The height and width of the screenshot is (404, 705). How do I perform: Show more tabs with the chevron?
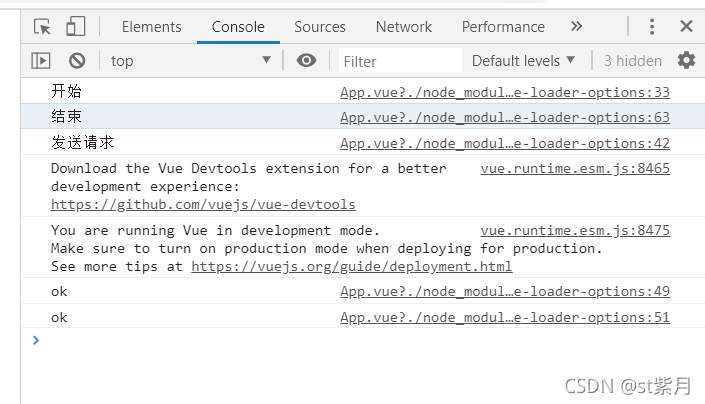coord(576,27)
